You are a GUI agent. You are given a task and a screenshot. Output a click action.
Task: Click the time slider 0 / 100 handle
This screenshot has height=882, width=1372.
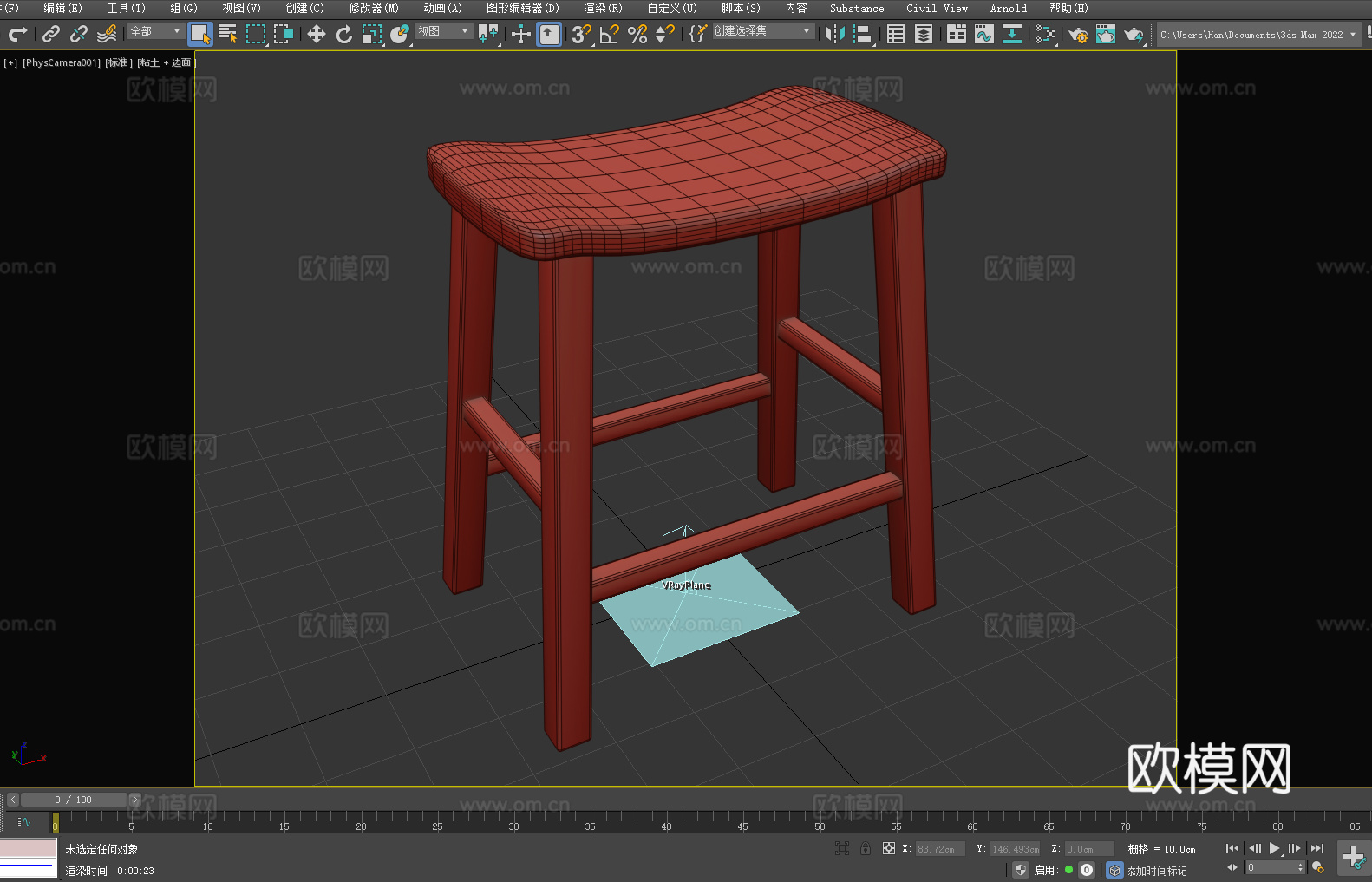point(73,800)
